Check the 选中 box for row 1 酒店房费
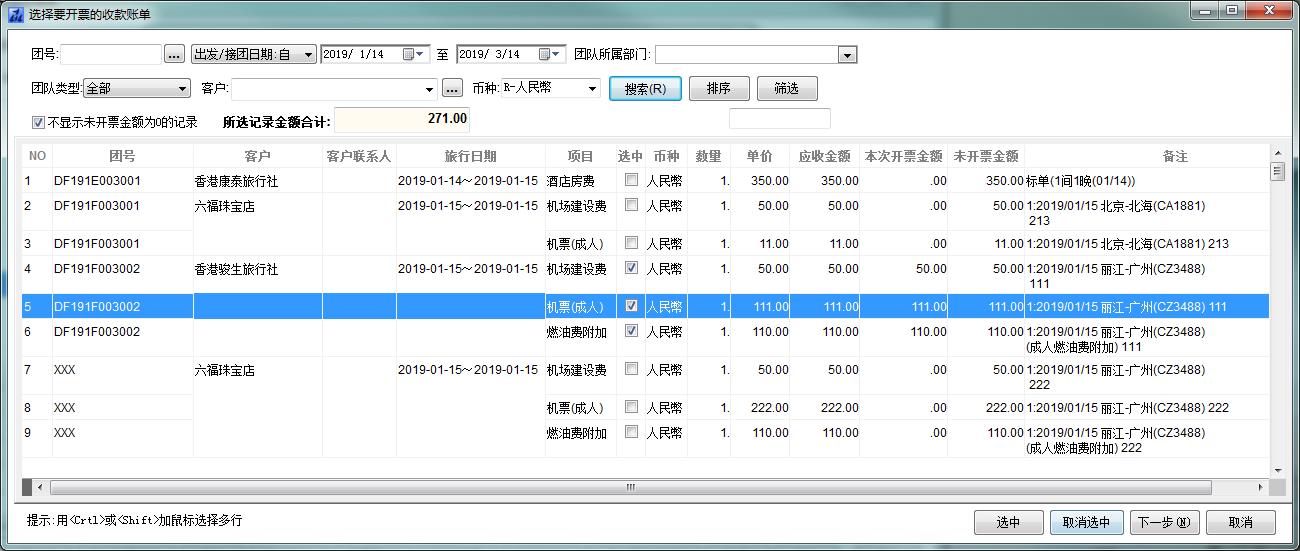 pyautogui.click(x=631, y=181)
